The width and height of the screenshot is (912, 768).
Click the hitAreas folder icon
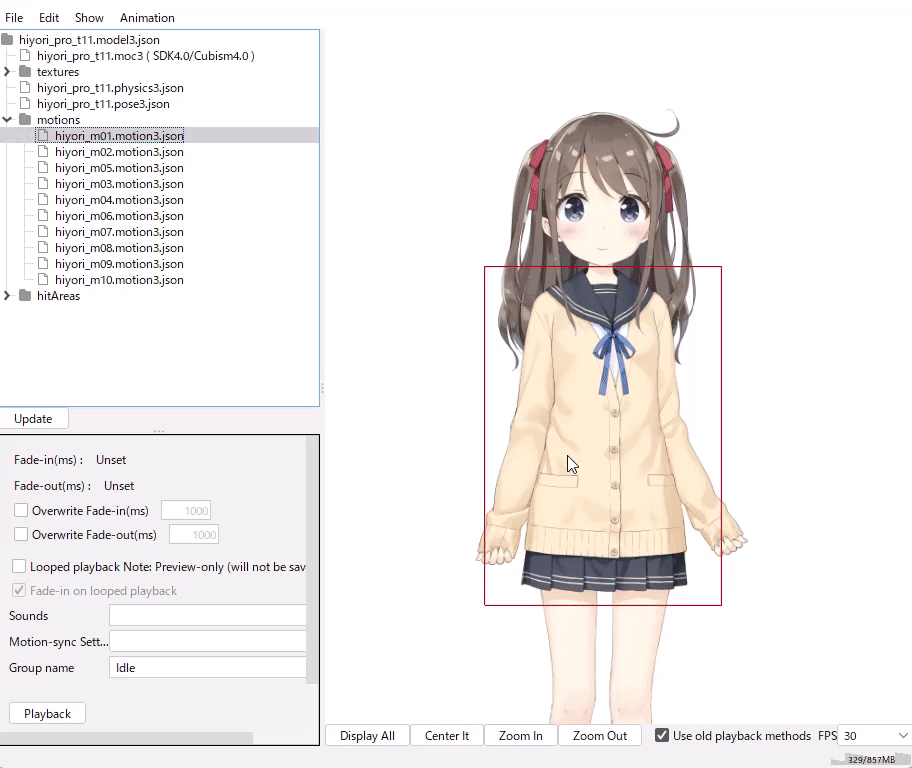26,296
